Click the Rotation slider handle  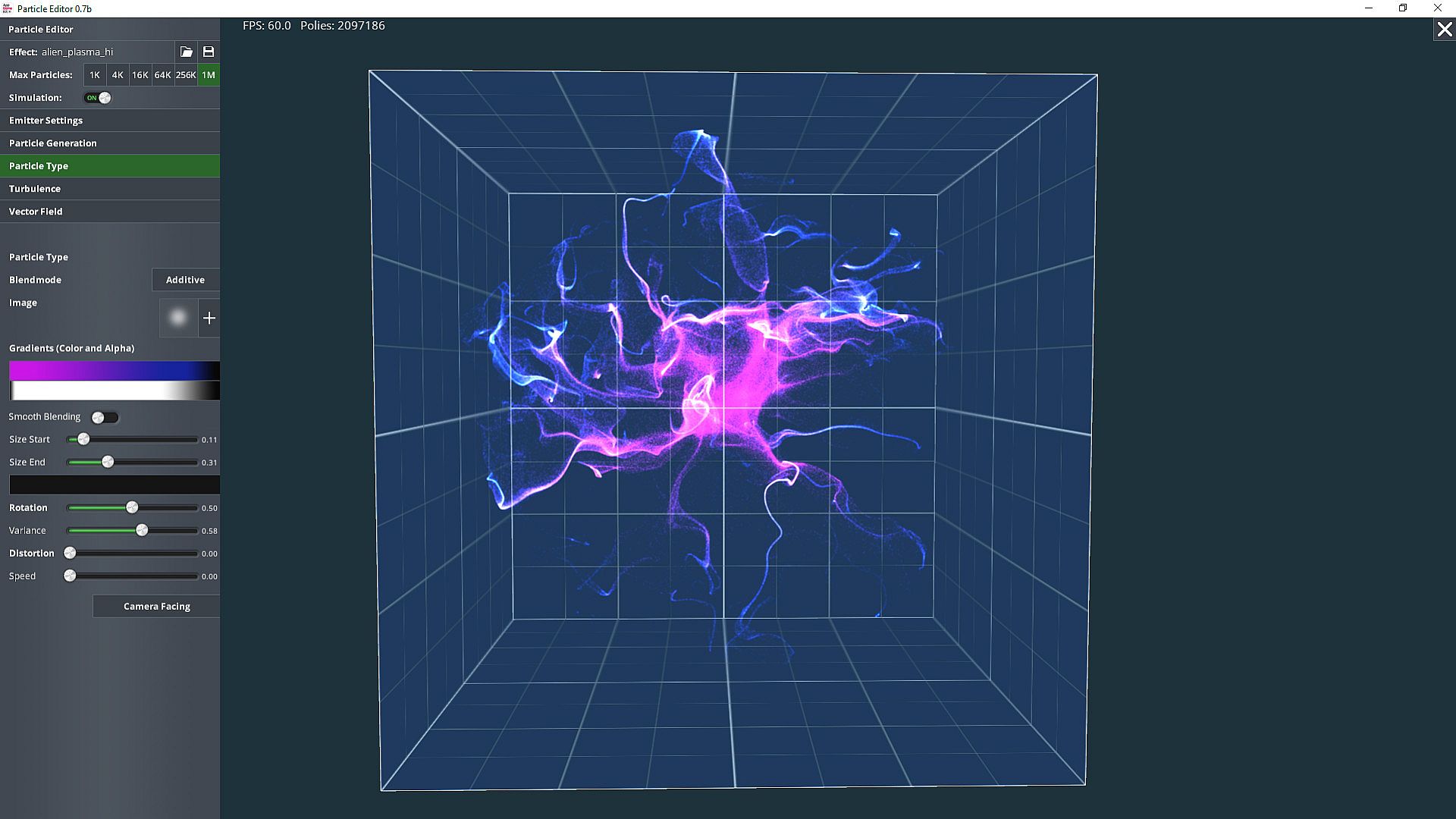(x=132, y=507)
